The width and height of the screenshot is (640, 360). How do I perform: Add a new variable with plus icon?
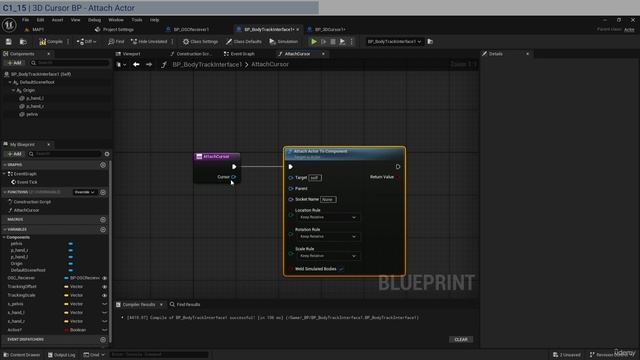click(x=103, y=229)
